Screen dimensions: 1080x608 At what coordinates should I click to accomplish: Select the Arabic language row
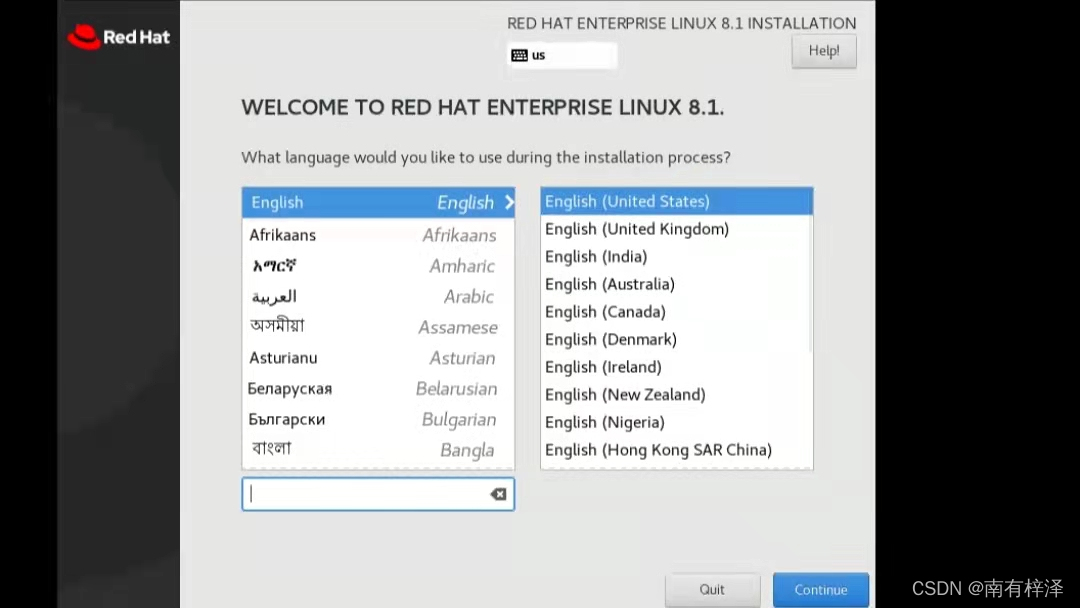point(378,296)
